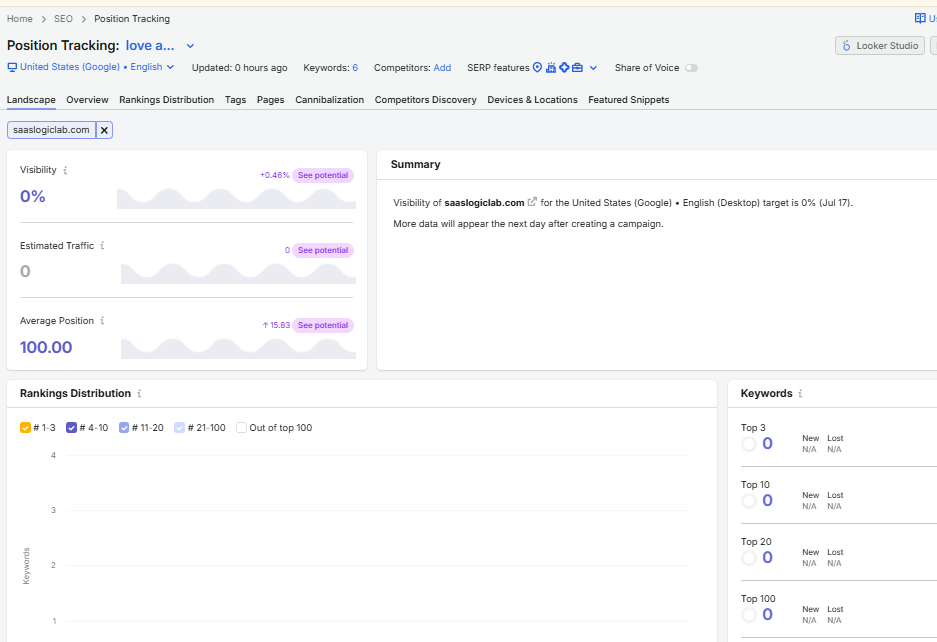937x642 pixels.
Task: Expand the SERP features dropdown arrow
Action: coord(593,68)
